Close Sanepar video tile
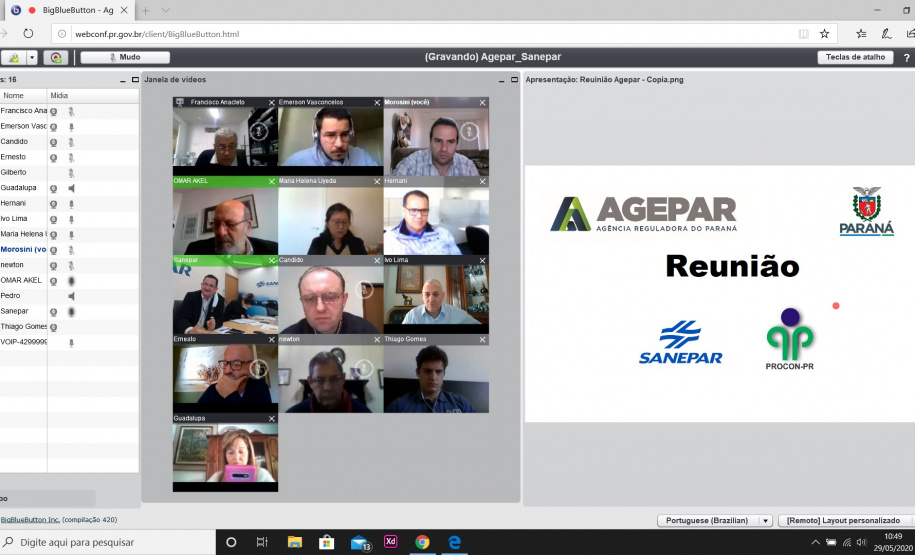915x555 pixels. point(271,261)
